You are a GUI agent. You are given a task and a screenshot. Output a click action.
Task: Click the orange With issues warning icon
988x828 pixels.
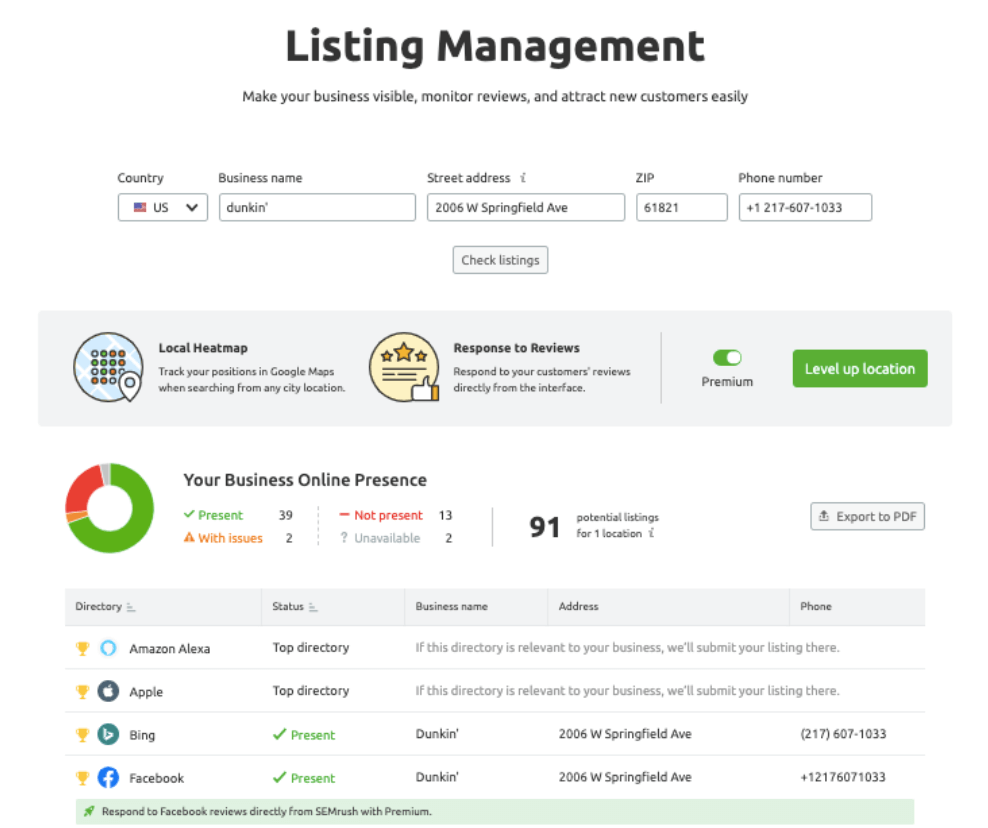189,538
